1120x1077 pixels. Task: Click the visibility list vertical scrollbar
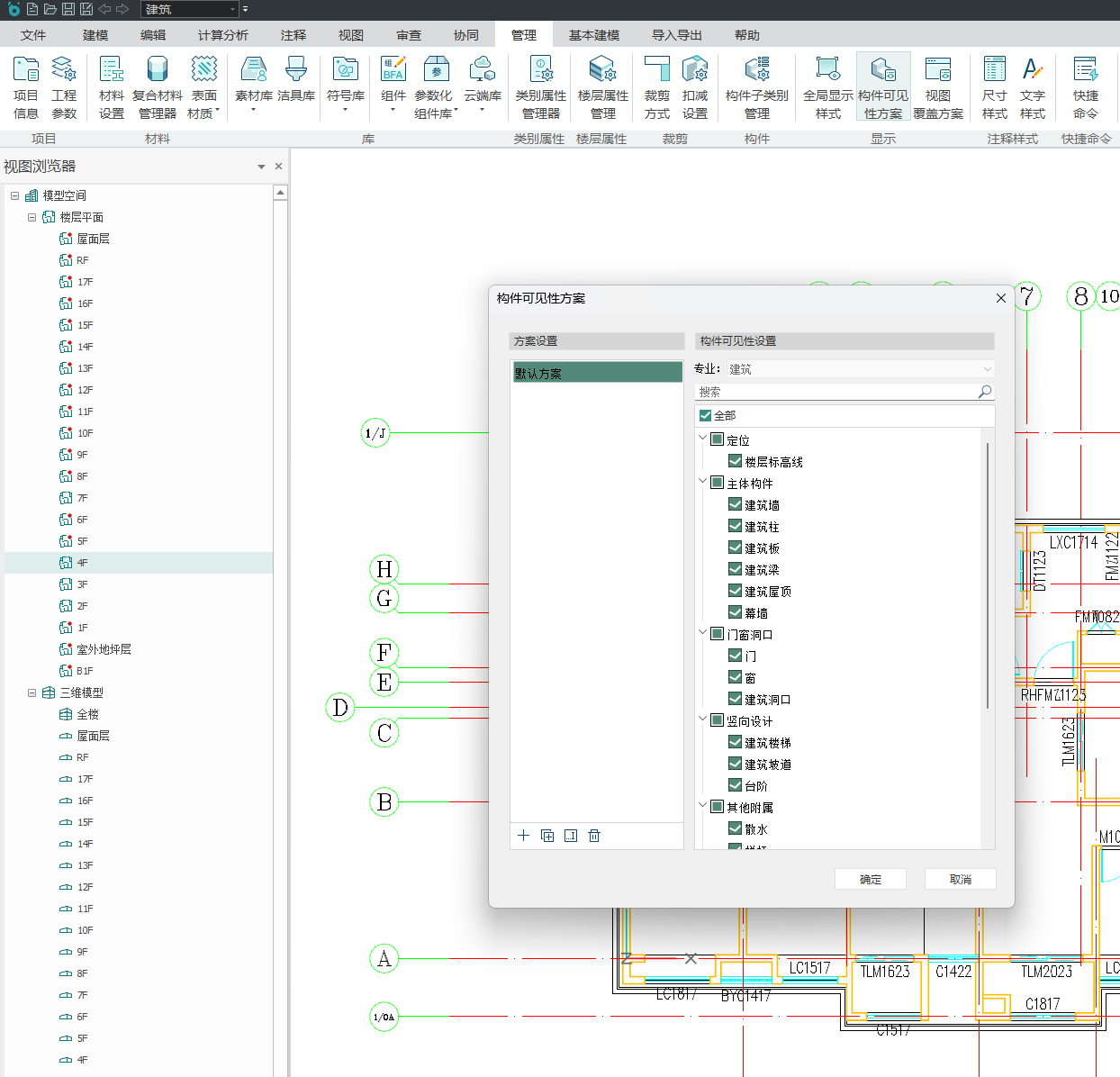(988, 576)
